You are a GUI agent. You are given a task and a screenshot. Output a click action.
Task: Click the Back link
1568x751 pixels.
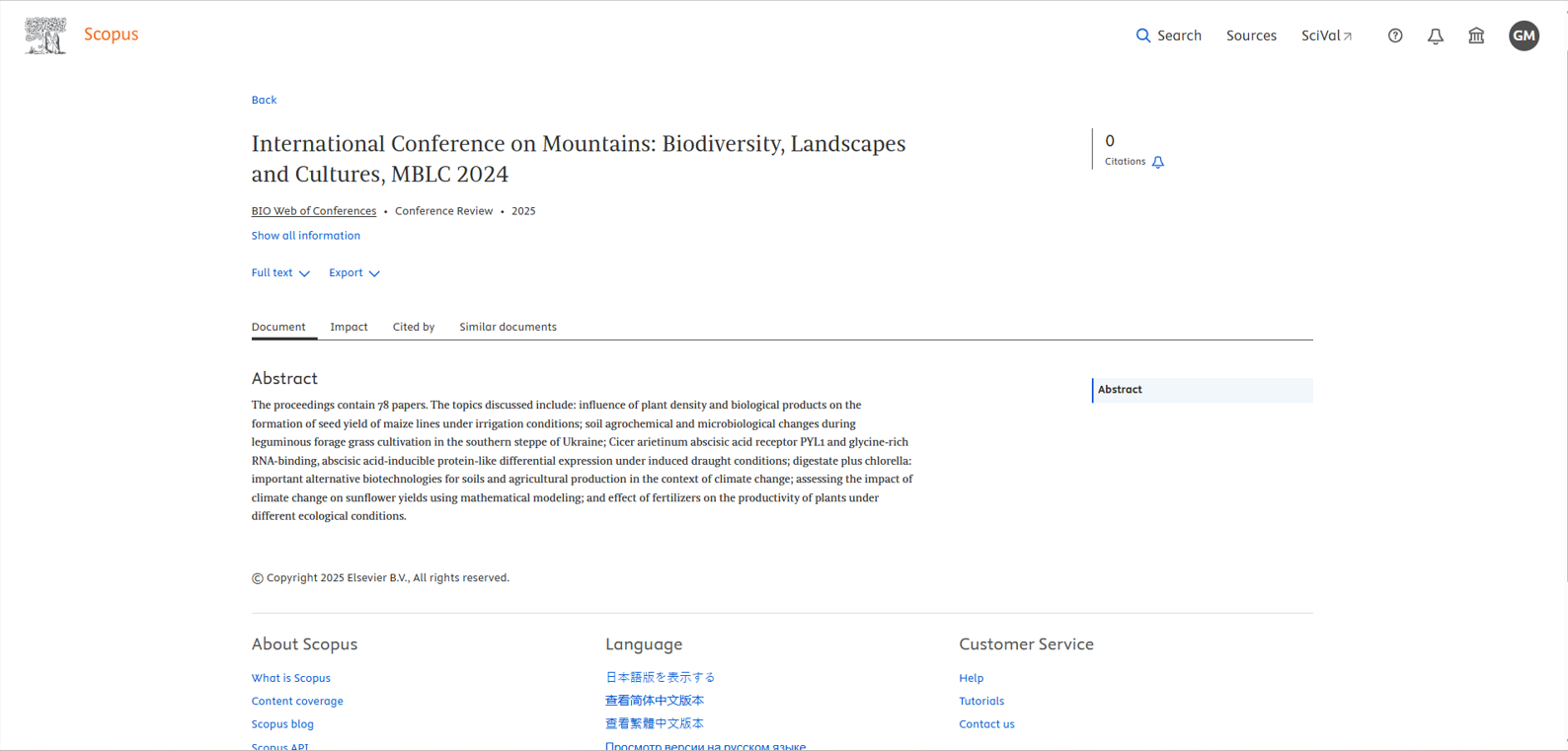(x=264, y=100)
